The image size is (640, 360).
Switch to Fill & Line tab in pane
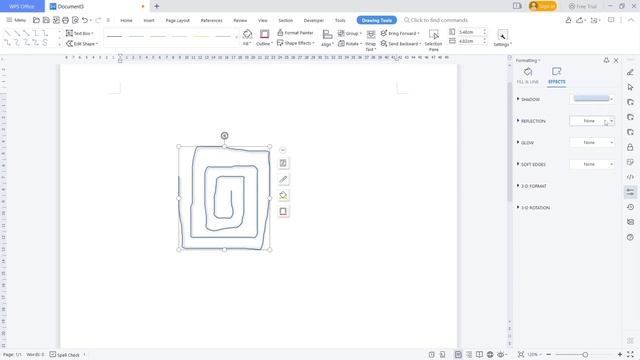click(527, 76)
